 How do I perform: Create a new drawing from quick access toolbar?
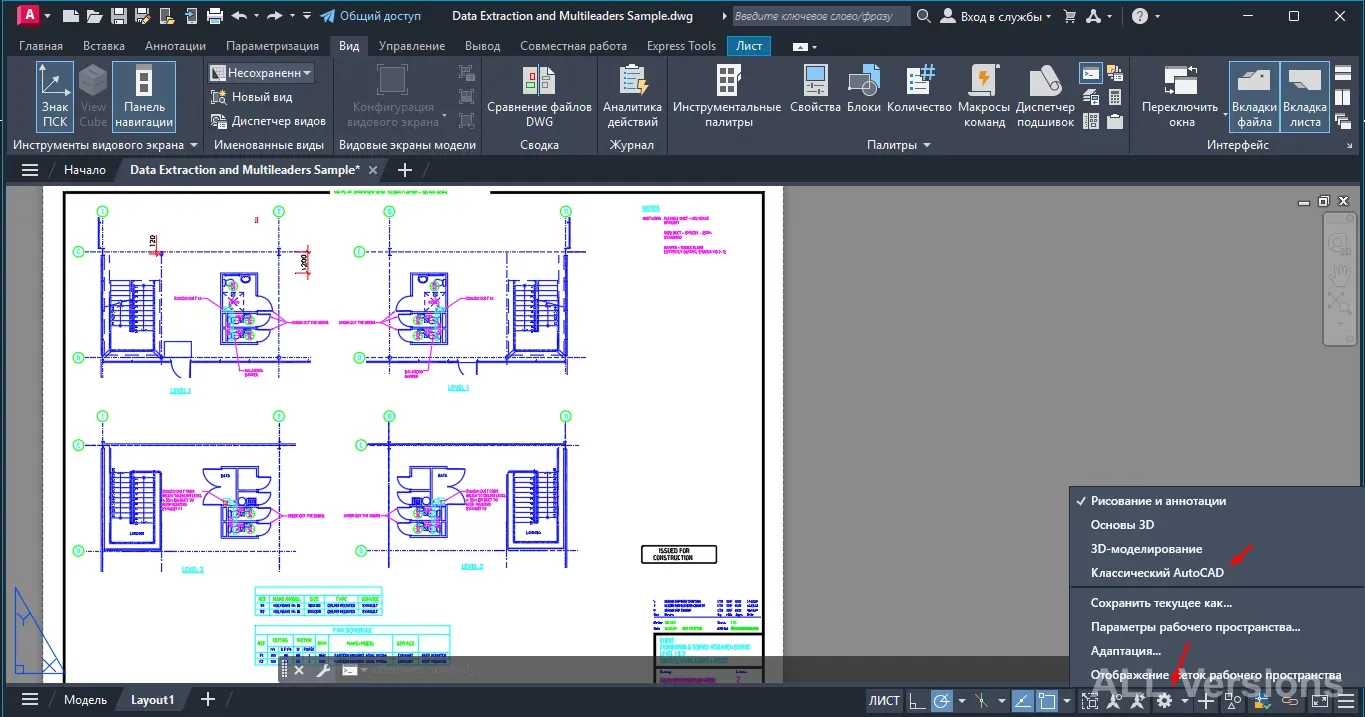click(x=70, y=16)
